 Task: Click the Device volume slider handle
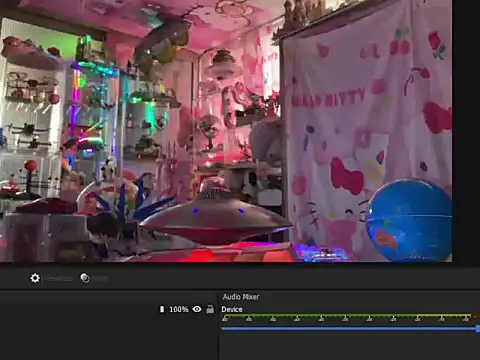pyautogui.click(x=478, y=329)
